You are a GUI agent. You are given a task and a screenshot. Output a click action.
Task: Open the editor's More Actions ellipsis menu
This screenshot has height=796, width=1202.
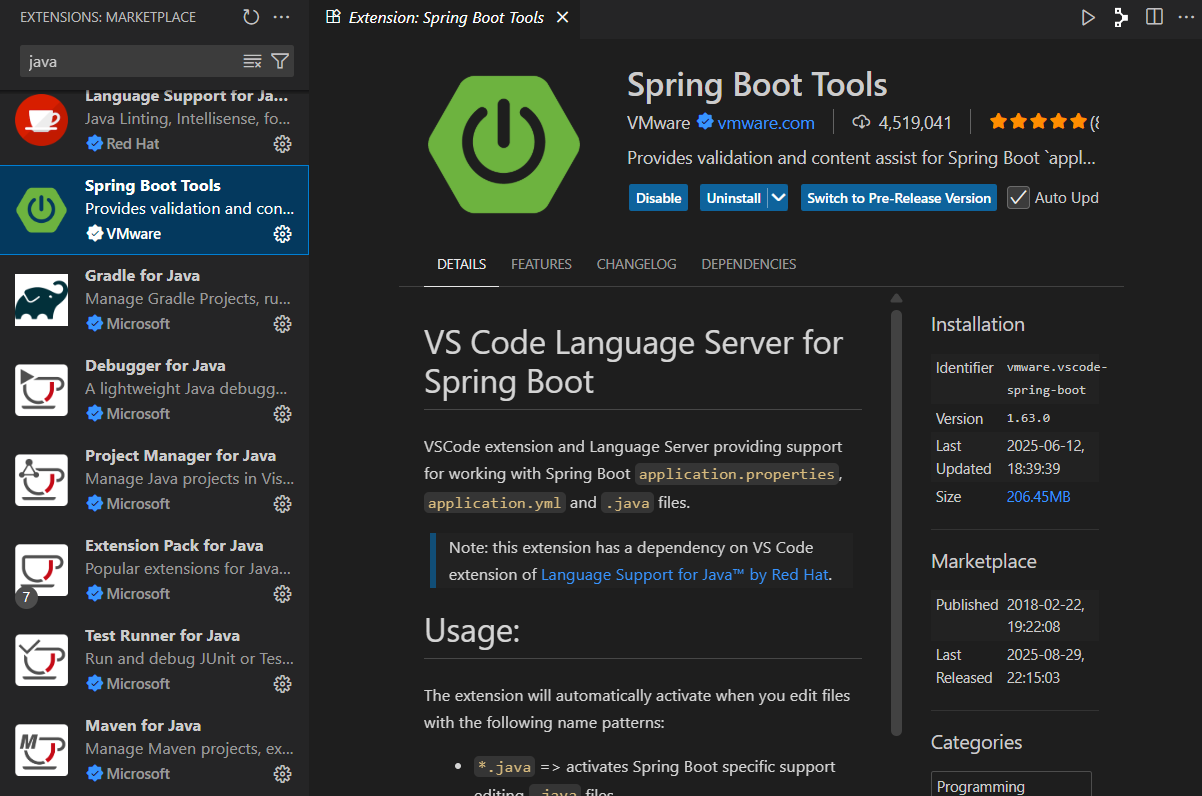1185,17
